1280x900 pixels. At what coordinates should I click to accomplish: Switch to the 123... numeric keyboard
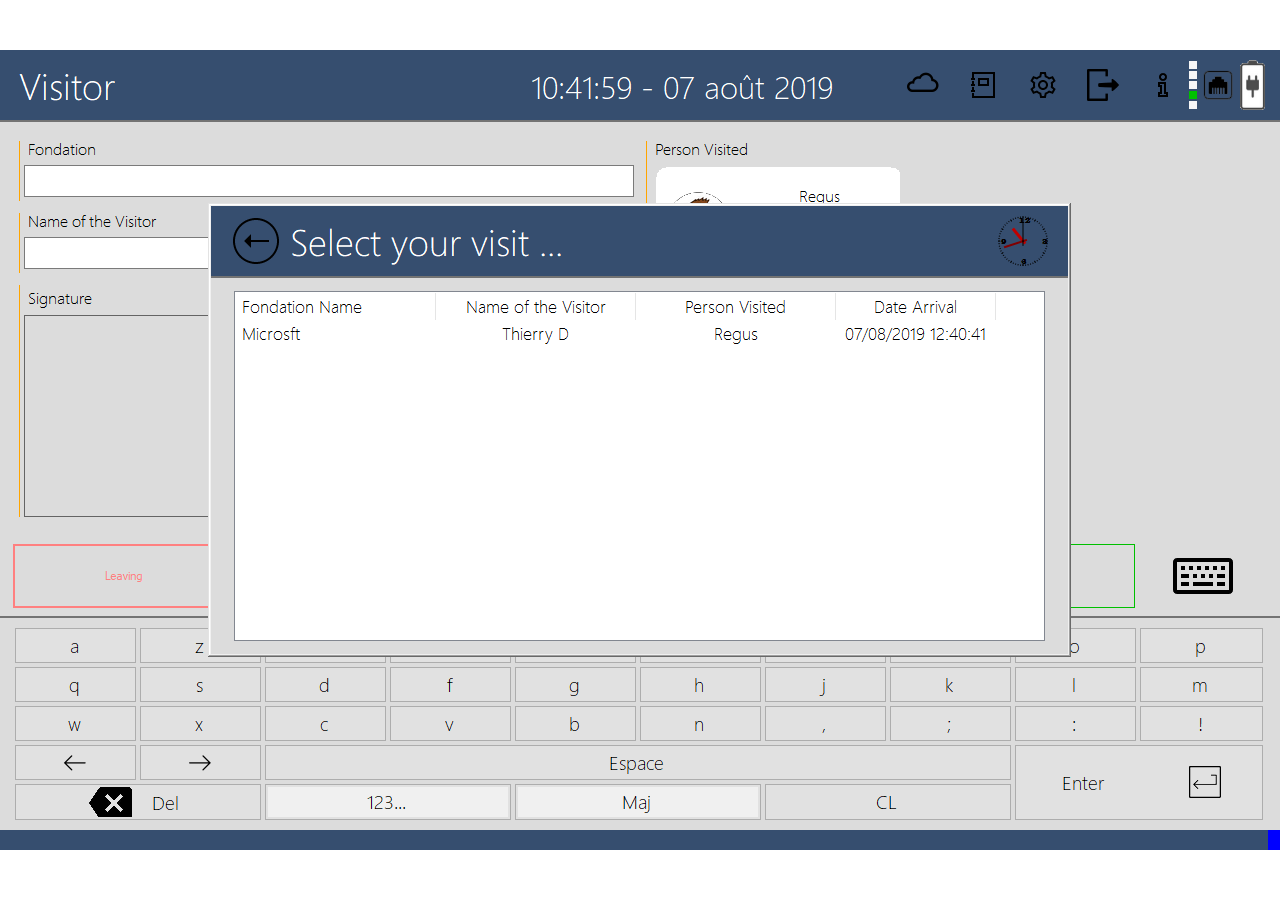pyautogui.click(x=387, y=803)
